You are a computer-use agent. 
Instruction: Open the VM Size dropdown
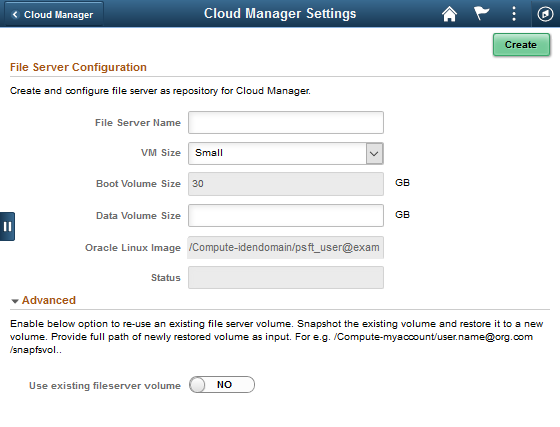[x=286, y=154]
